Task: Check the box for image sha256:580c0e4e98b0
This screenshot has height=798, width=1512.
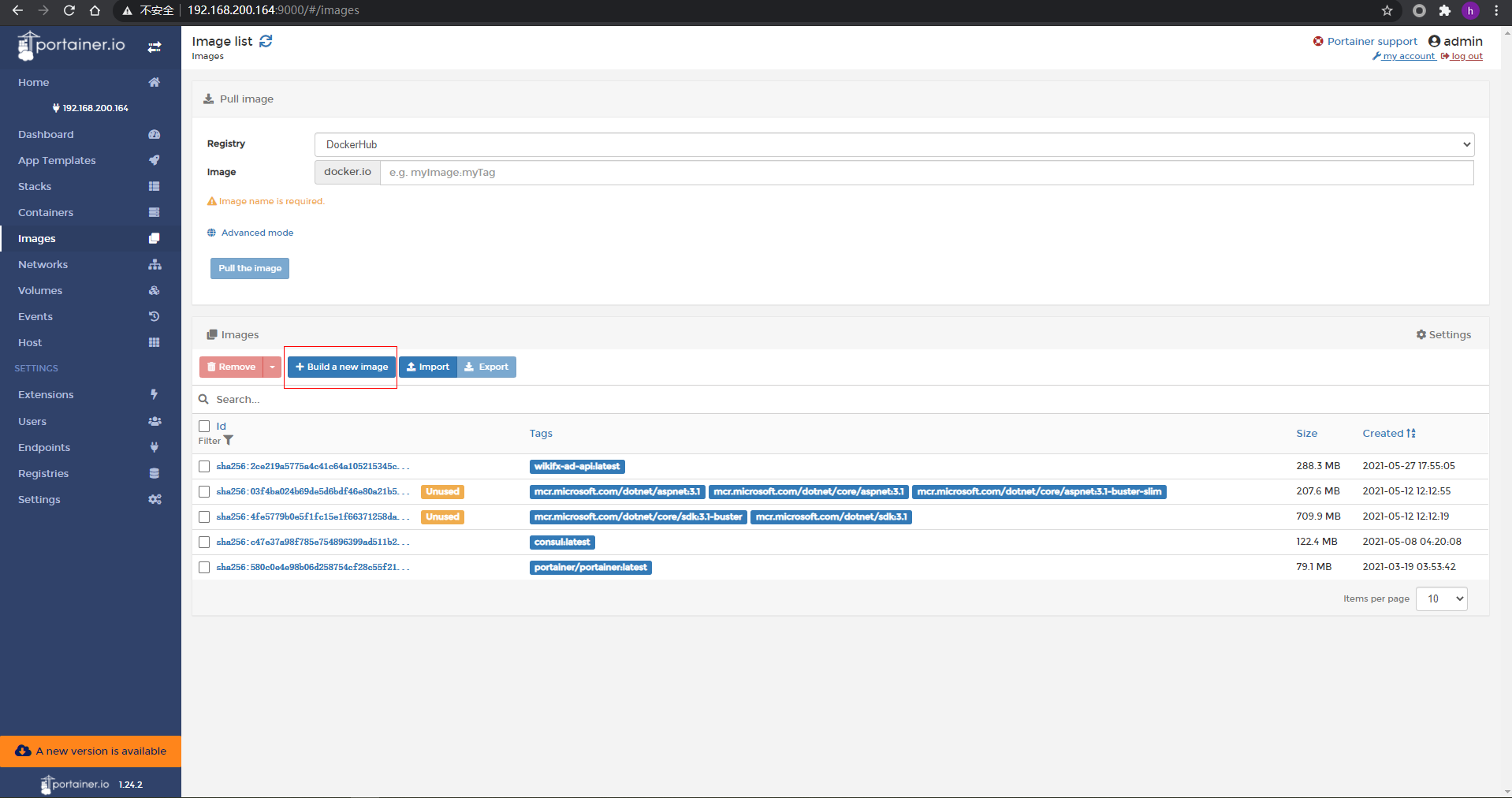Action: 204,567
